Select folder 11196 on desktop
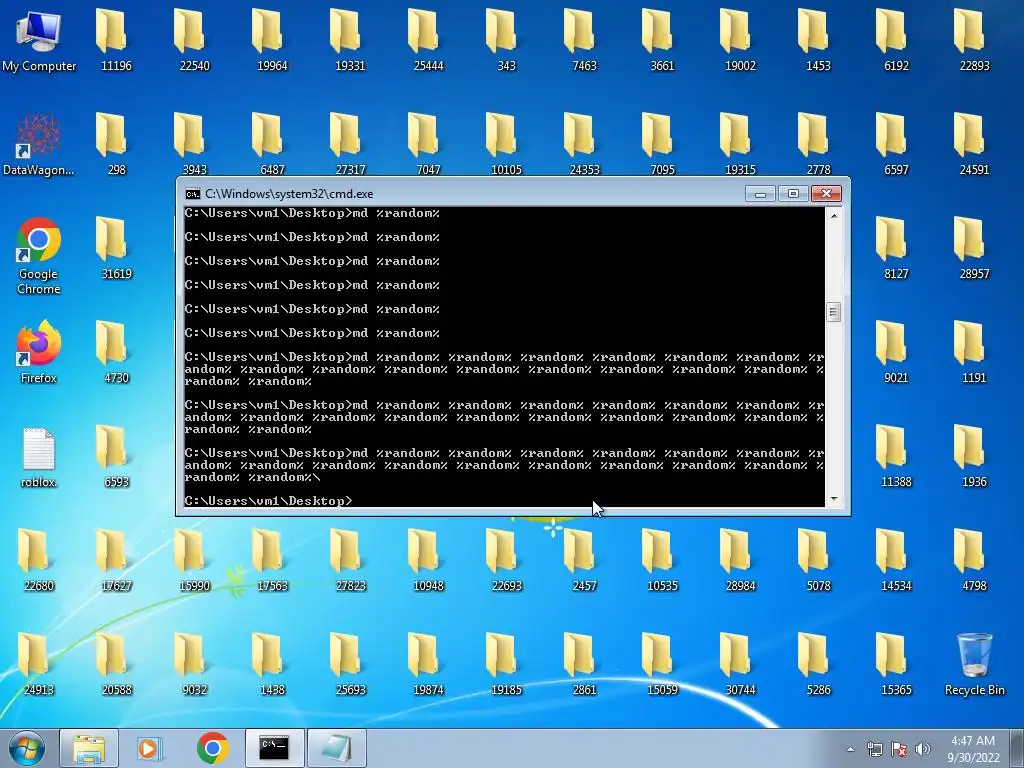The image size is (1024, 768). click(x=116, y=41)
